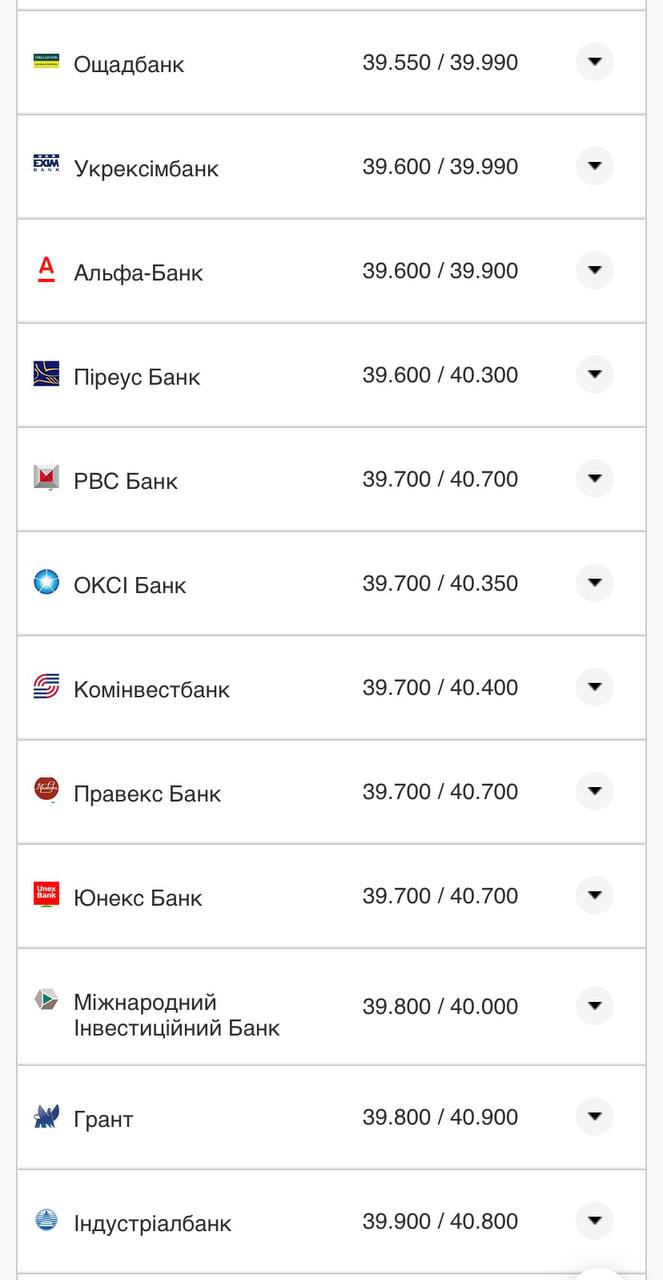Screen dimensions: 663x1280
Task: Click the ОКСІ Банк rate 39.700 / 40.350
Action: point(440,583)
